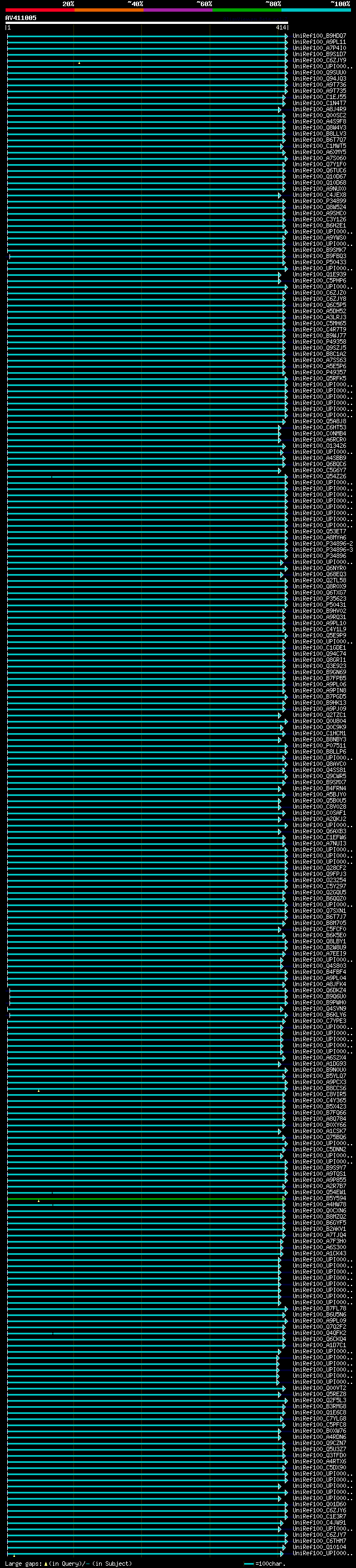Open hit UniRef100_Q4SS81
The image size is (356, 1568).
pyautogui.click(x=319, y=770)
